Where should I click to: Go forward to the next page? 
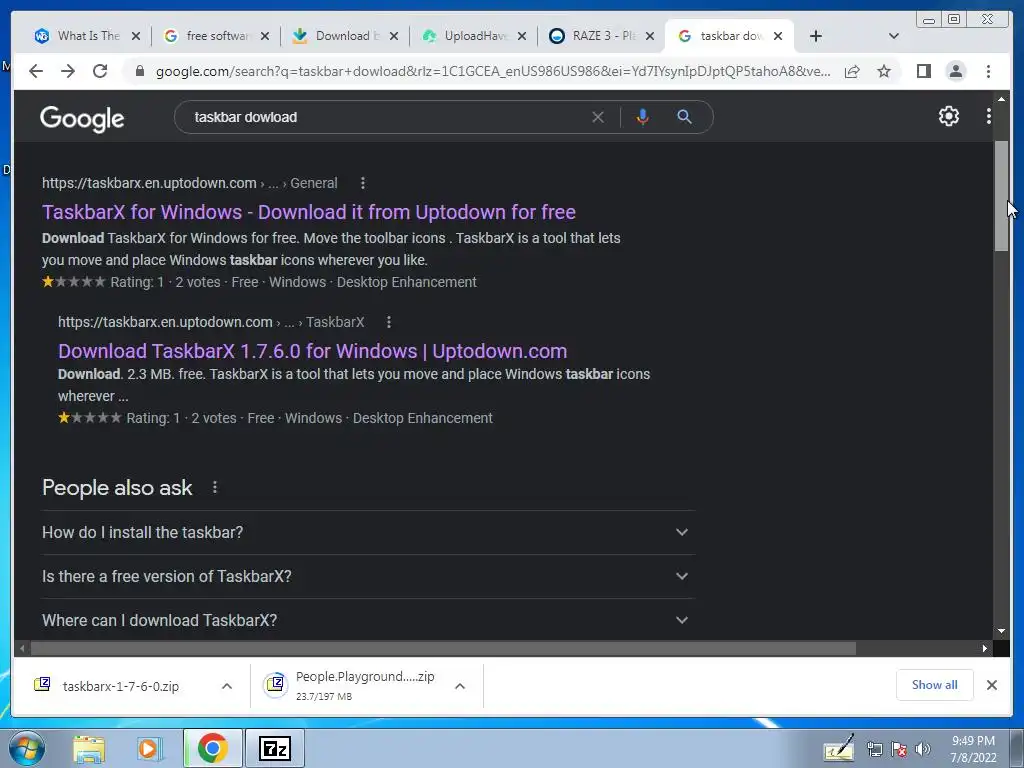point(68,71)
